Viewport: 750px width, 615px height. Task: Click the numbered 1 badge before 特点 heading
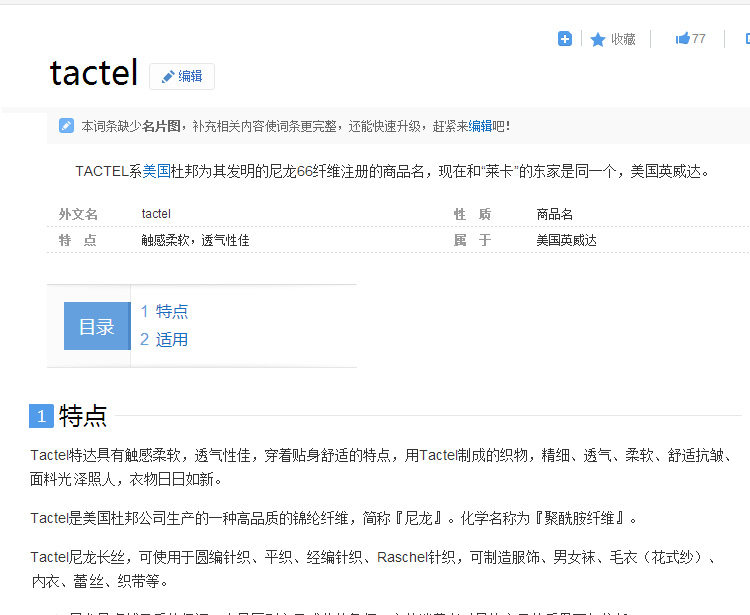click(x=41, y=416)
